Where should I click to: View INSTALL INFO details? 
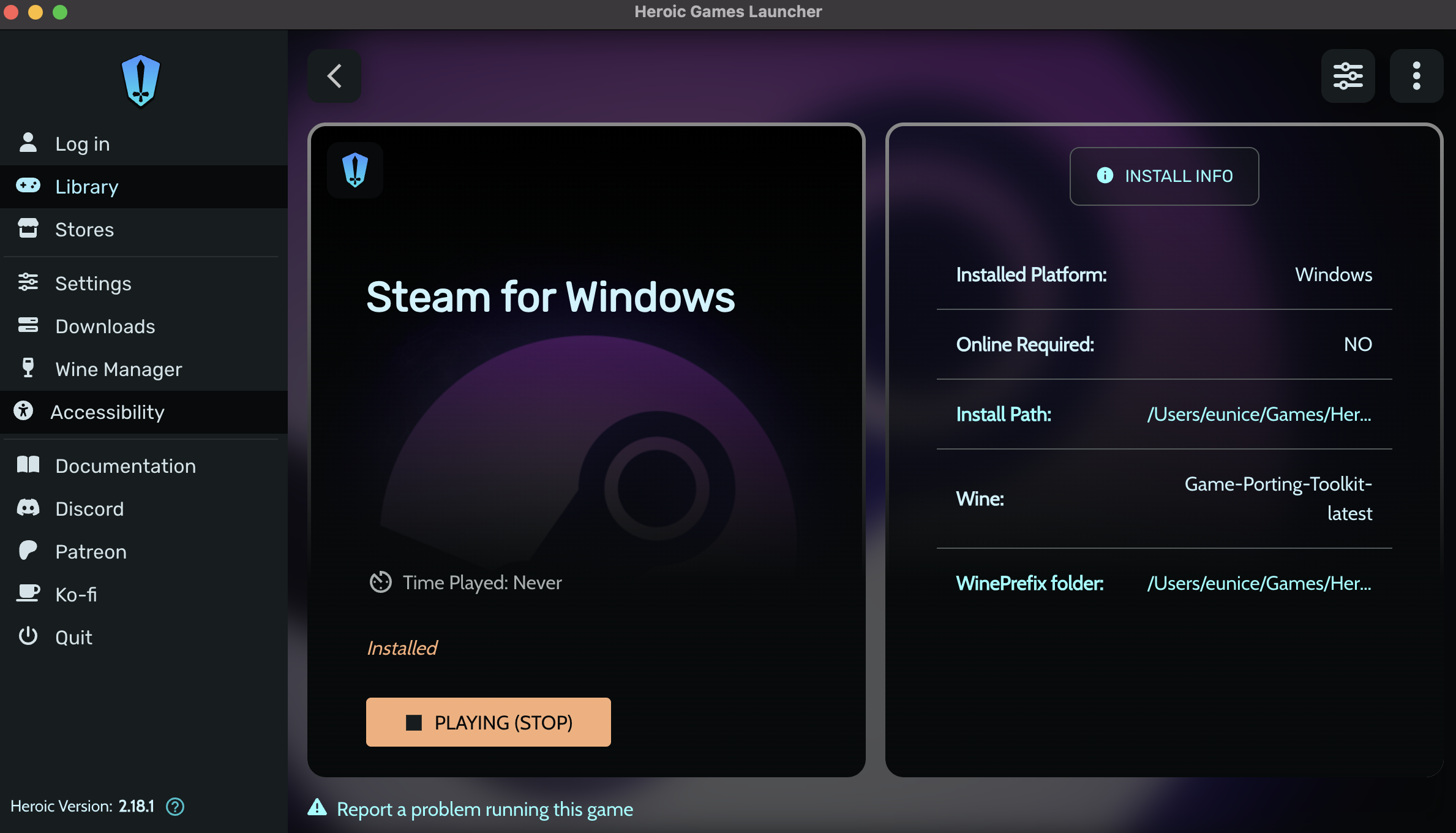1164,176
